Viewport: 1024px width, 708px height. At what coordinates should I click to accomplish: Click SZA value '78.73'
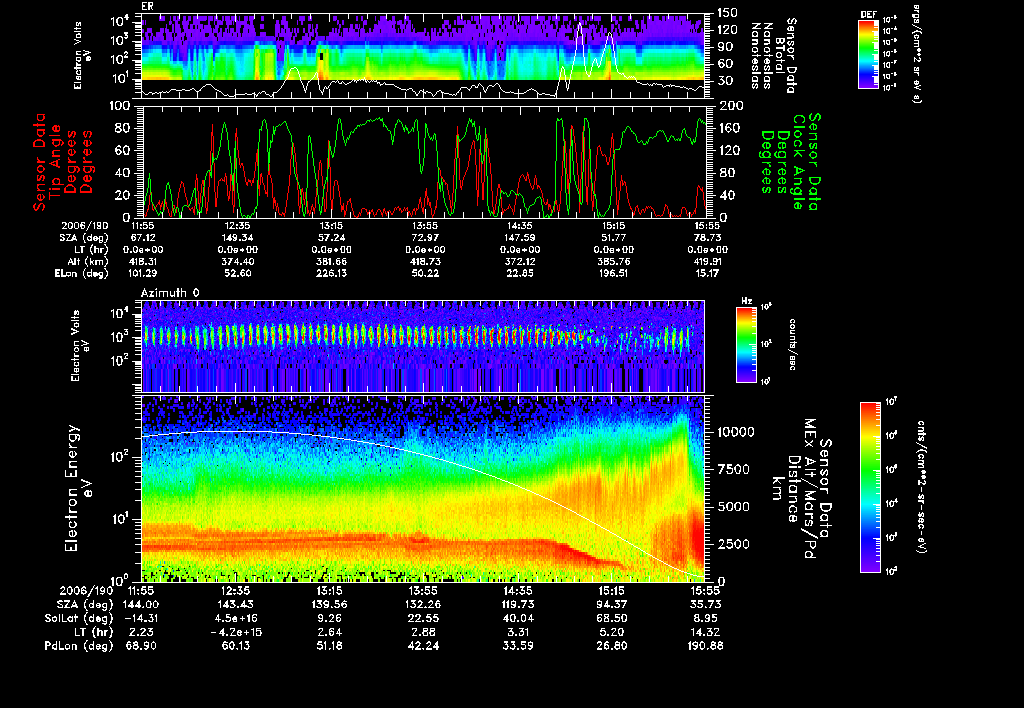pos(708,238)
